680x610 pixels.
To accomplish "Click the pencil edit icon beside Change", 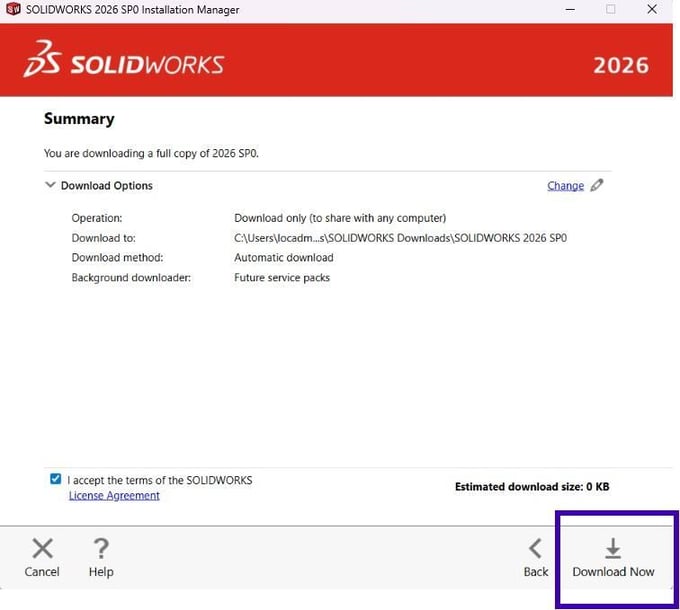I will (597, 185).
